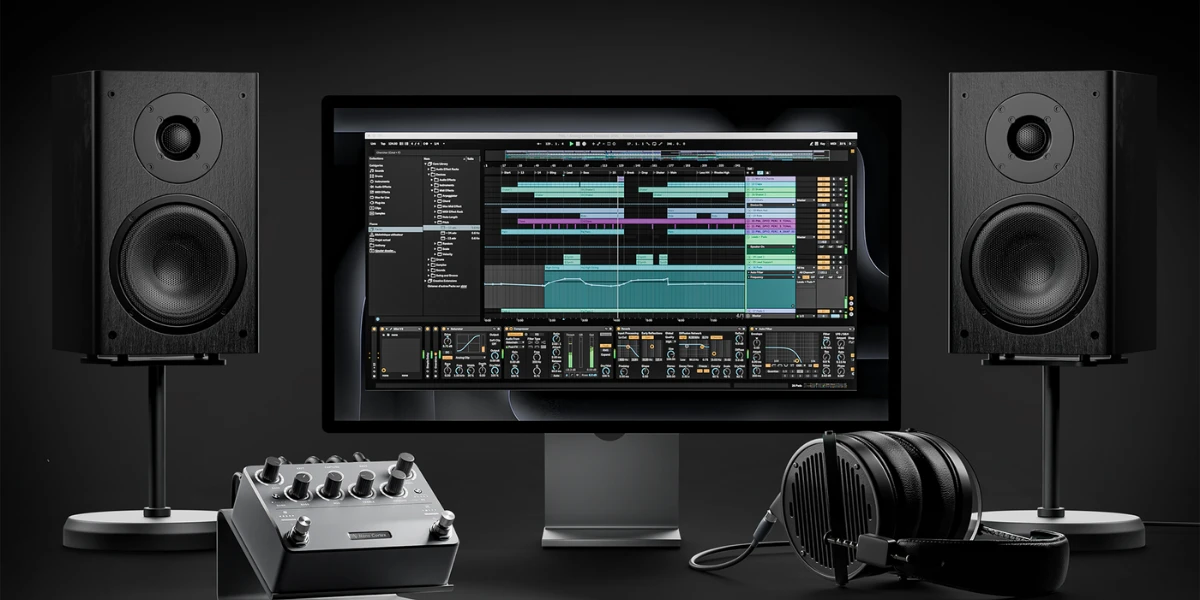The image size is (1200, 600).
Task: Jump to the Break locator
Action: tap(630, 173)
